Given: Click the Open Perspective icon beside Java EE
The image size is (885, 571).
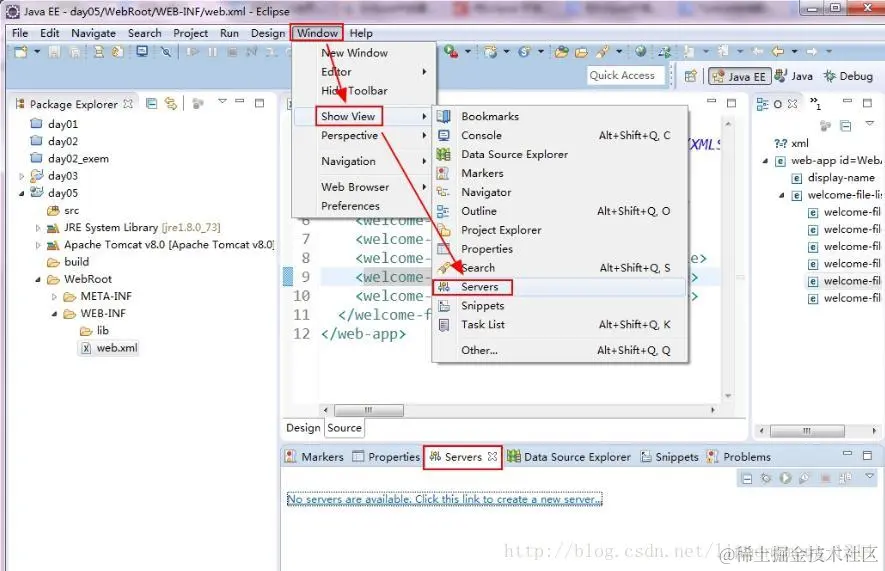Looking at the screenshot, I should coord(690,76).
